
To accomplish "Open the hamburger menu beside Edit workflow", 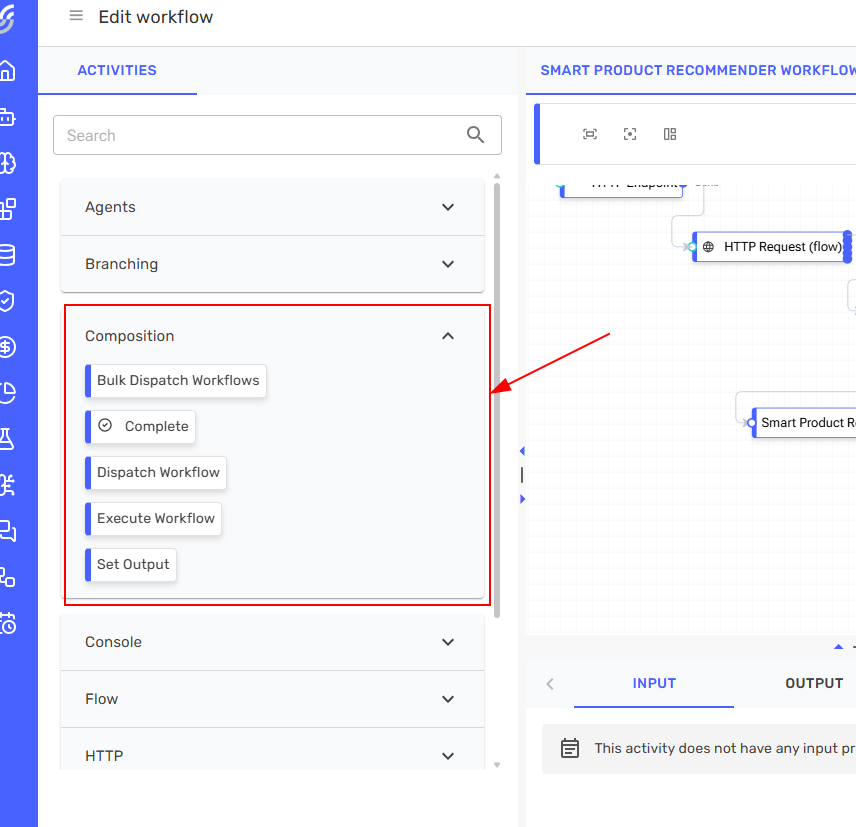I will tap(76, 16).
